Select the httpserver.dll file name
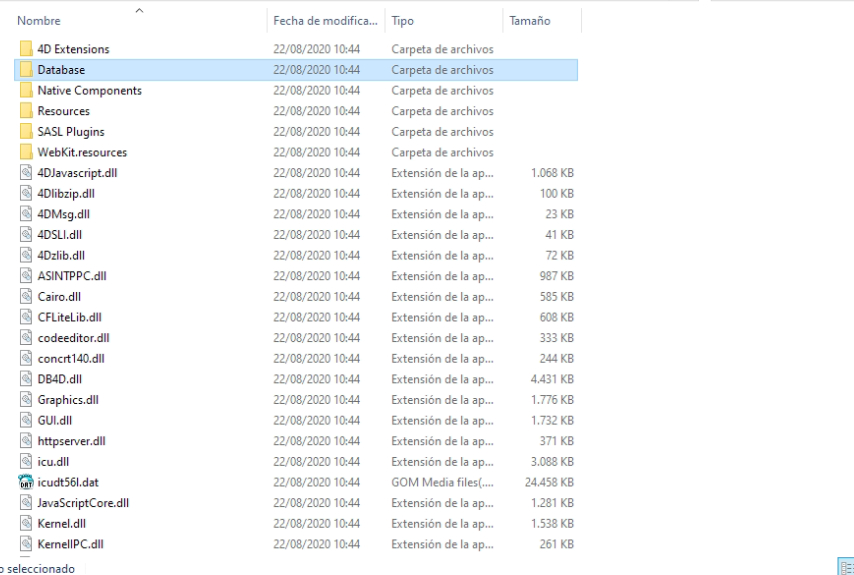Screen dimensions: 854x575 point(71,441)
